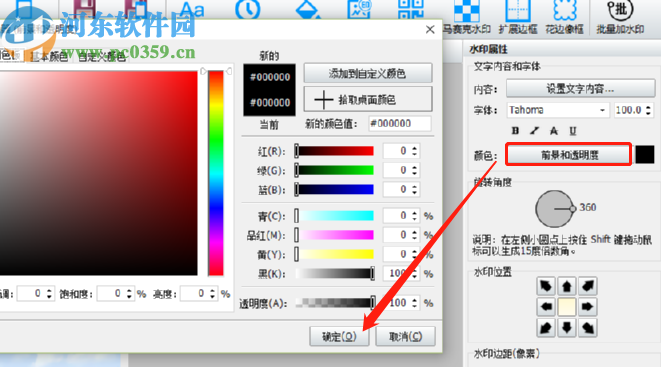
Task: Toggle Italic font style
Action: pyautogui.click(x=535, y=131)
